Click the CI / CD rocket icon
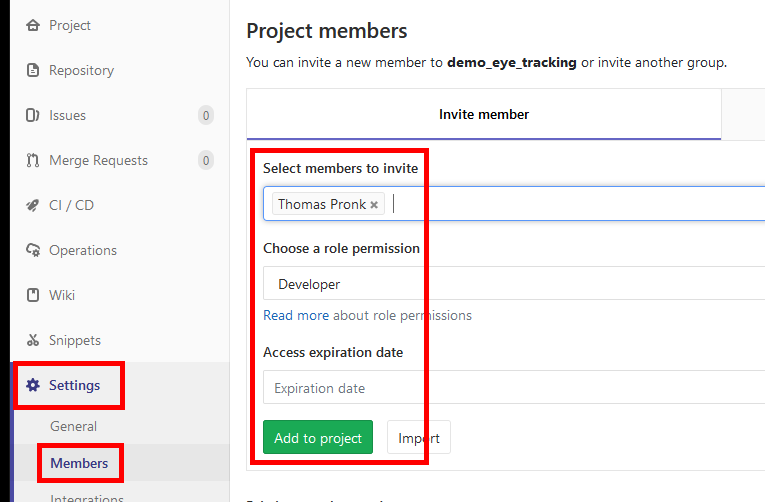 pyautogui.click(x=33, y=205)
